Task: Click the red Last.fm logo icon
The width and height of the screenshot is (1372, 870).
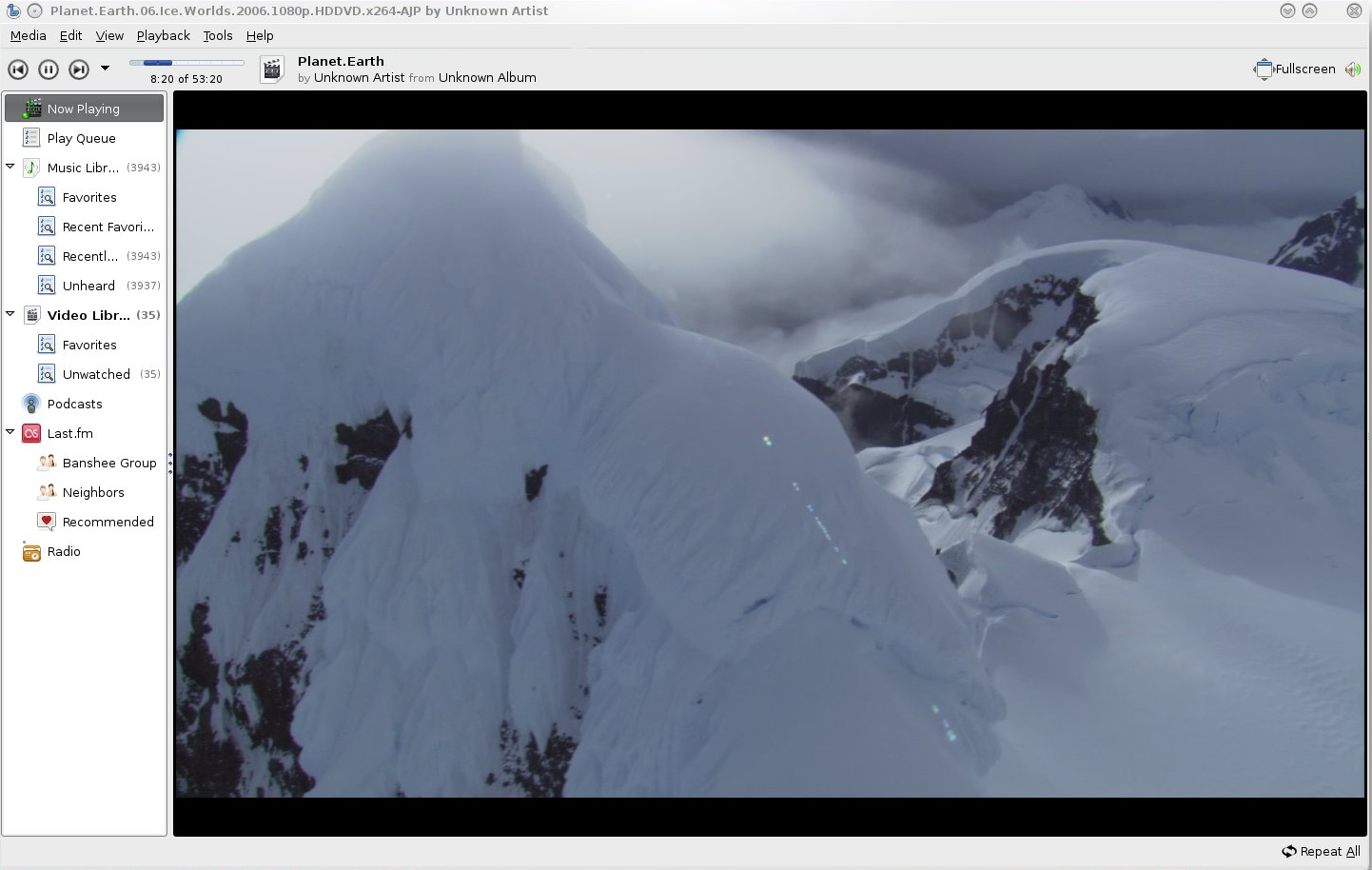Action: click(x=31, y=433)
